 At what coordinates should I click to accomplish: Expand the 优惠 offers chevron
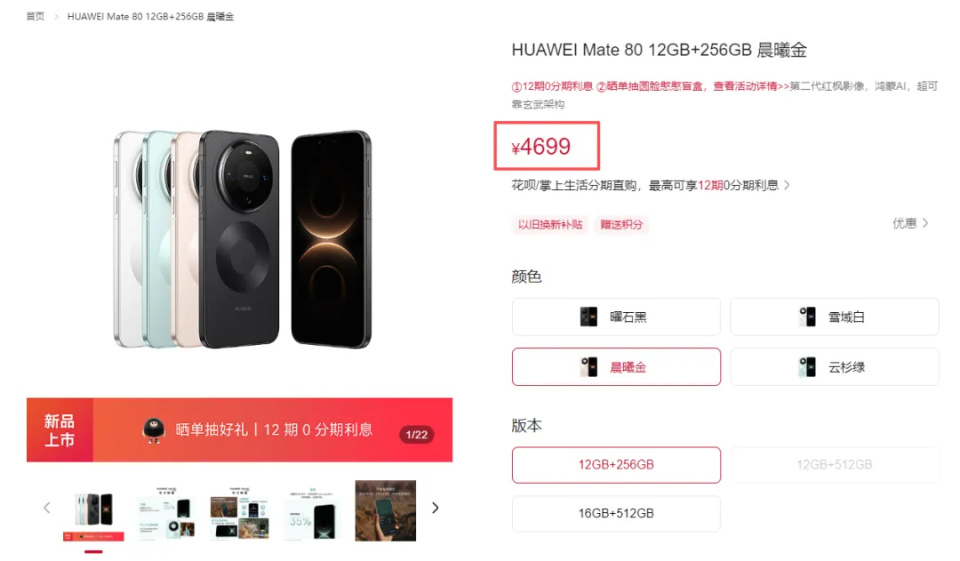[x=925, y=223]
